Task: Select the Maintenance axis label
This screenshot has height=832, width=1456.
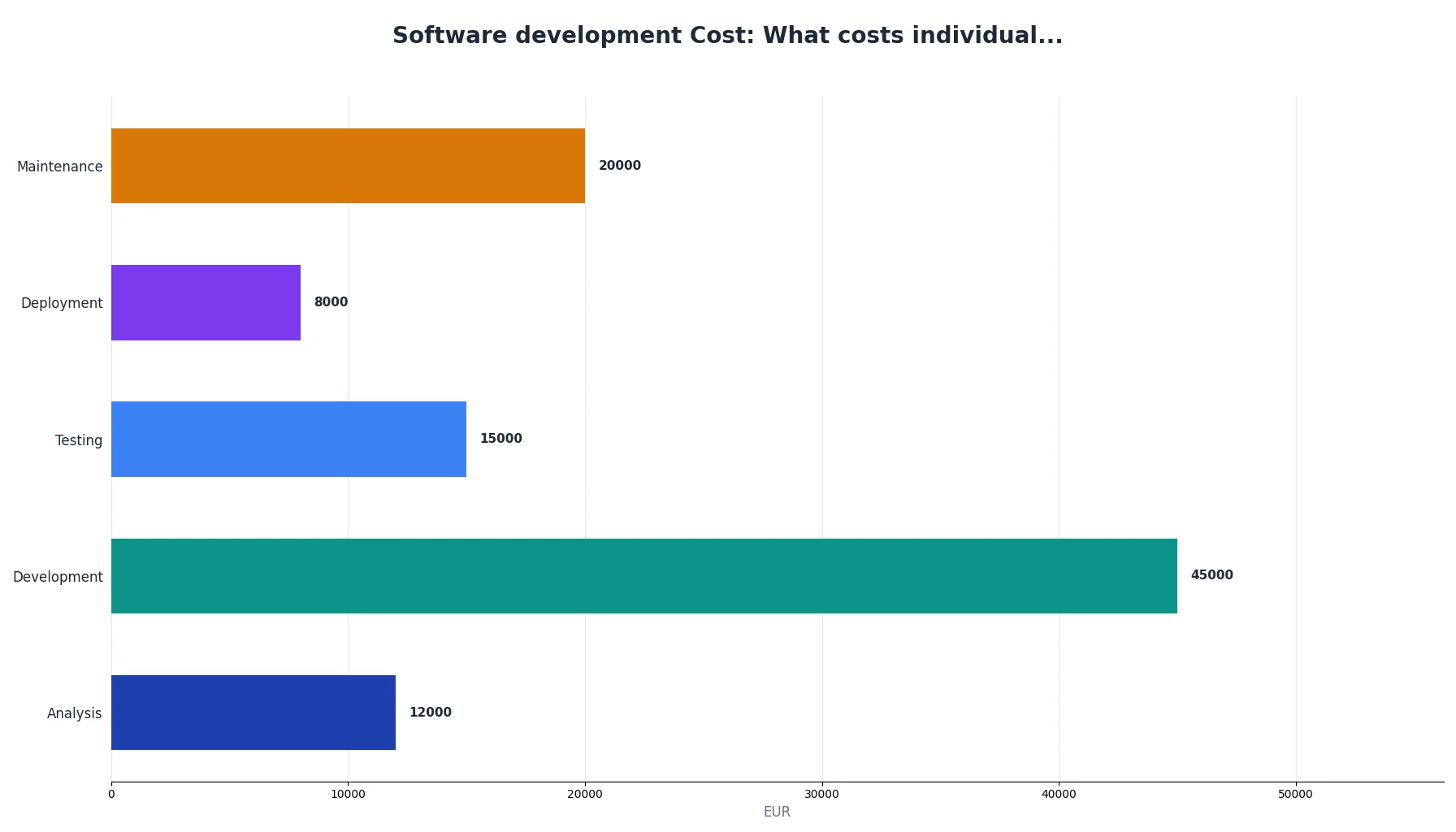Action: tap(60, 167)
